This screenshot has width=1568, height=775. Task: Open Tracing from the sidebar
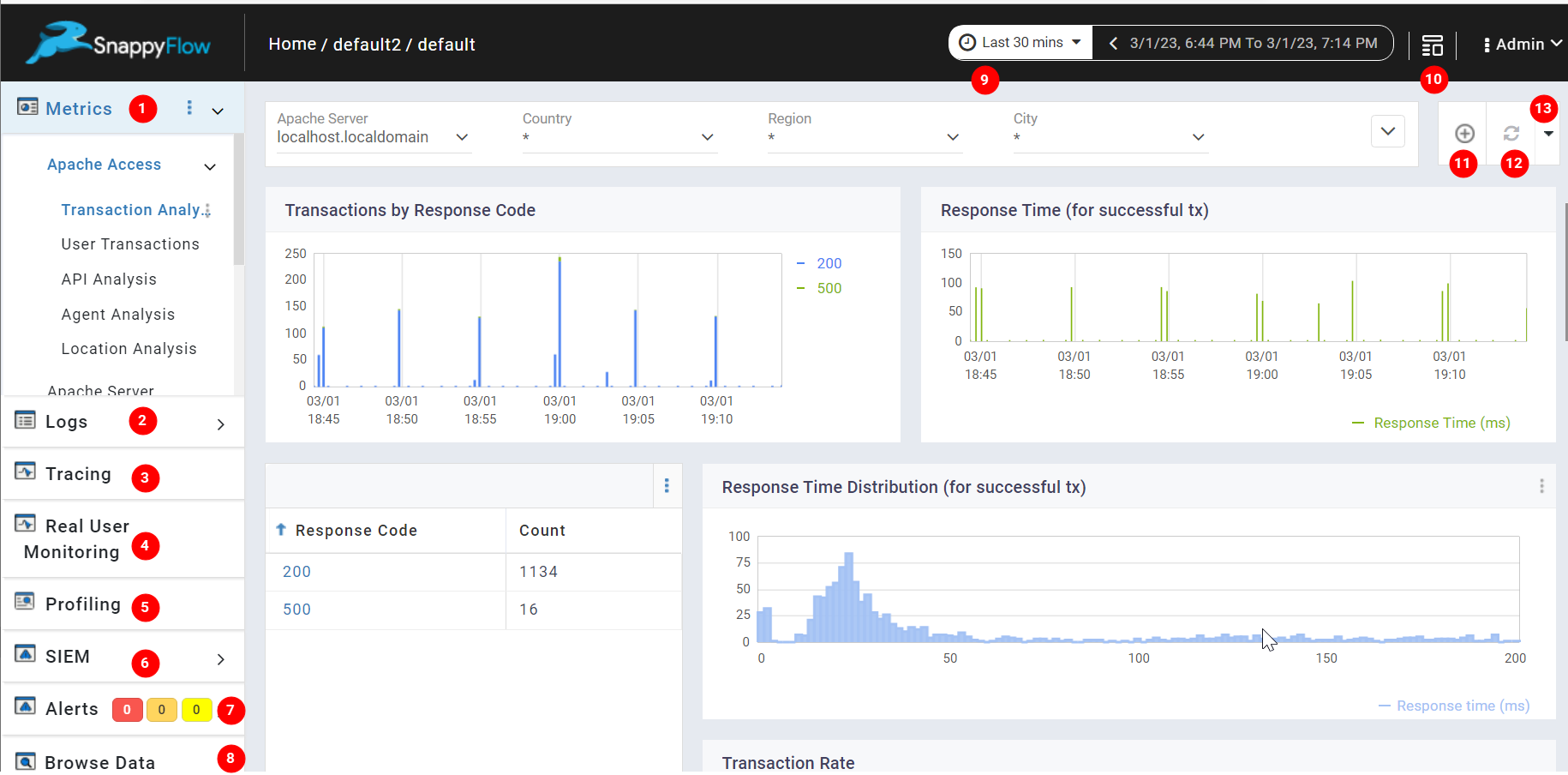[x=78, y=474]
